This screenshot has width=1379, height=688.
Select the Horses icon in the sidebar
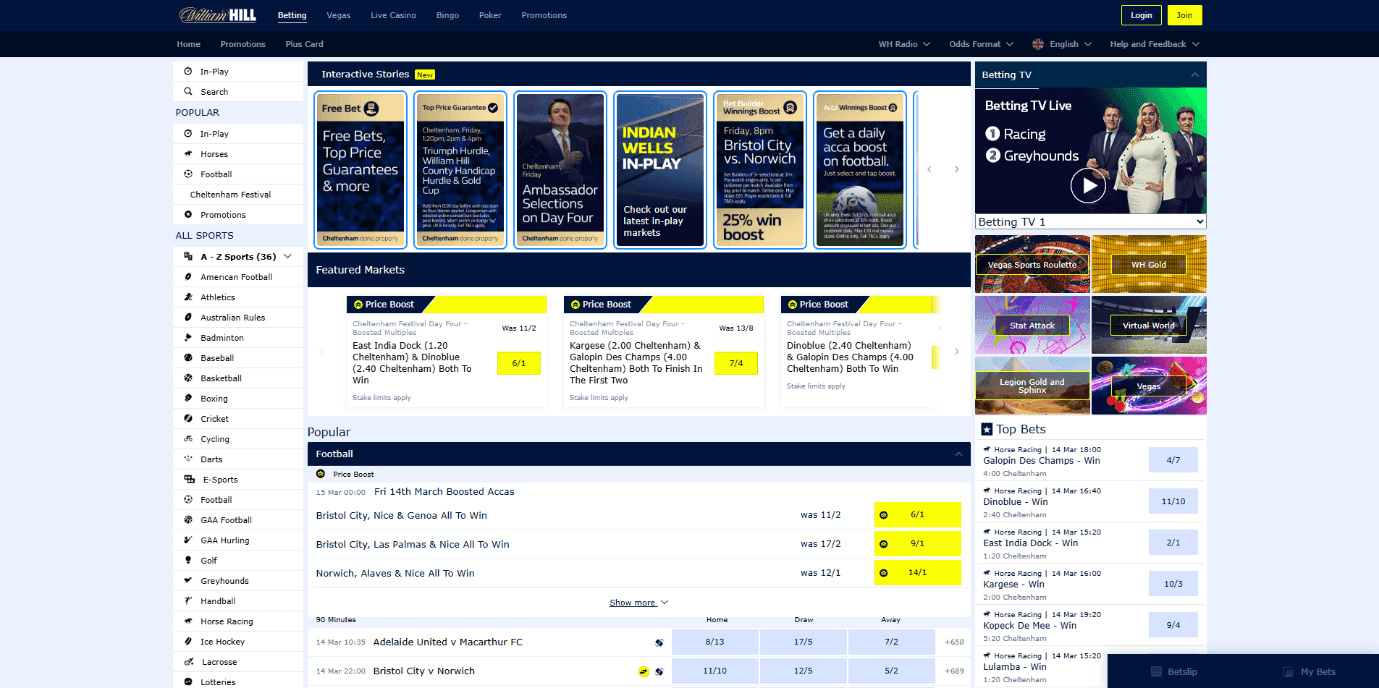(x=190, y=153)
